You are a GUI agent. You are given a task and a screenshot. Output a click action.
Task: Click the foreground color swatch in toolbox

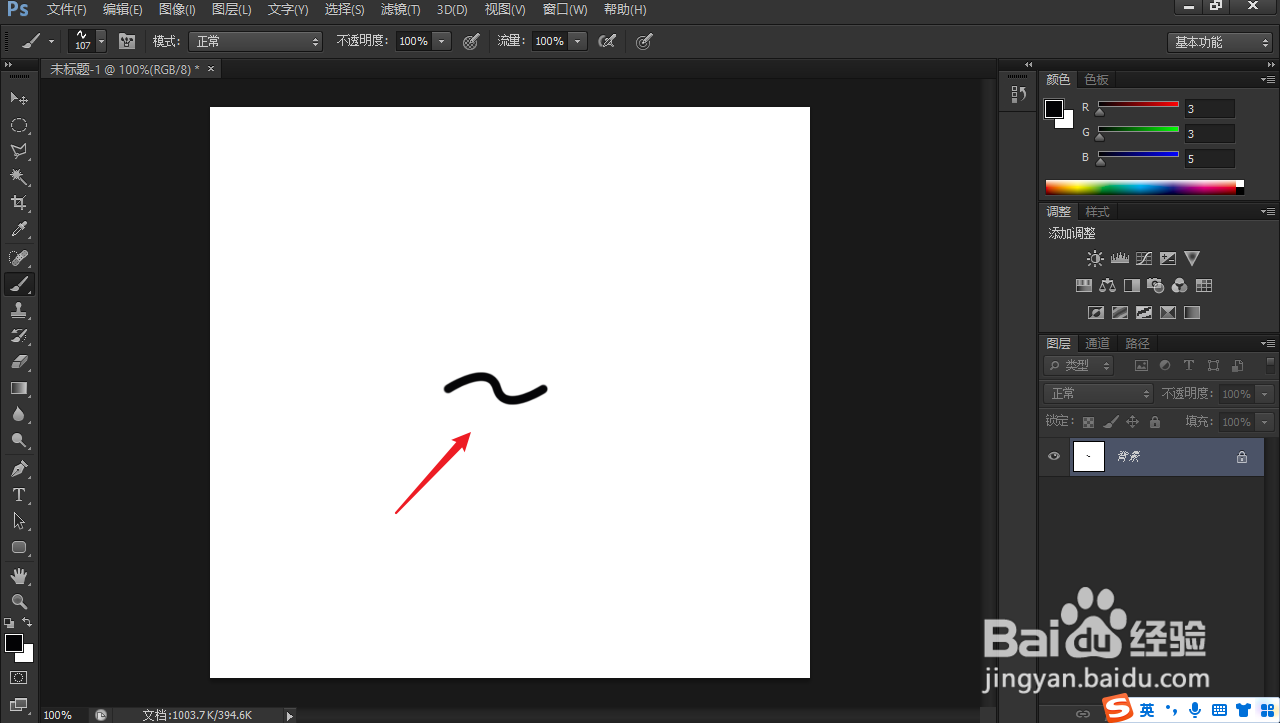(x=14, y=643)
